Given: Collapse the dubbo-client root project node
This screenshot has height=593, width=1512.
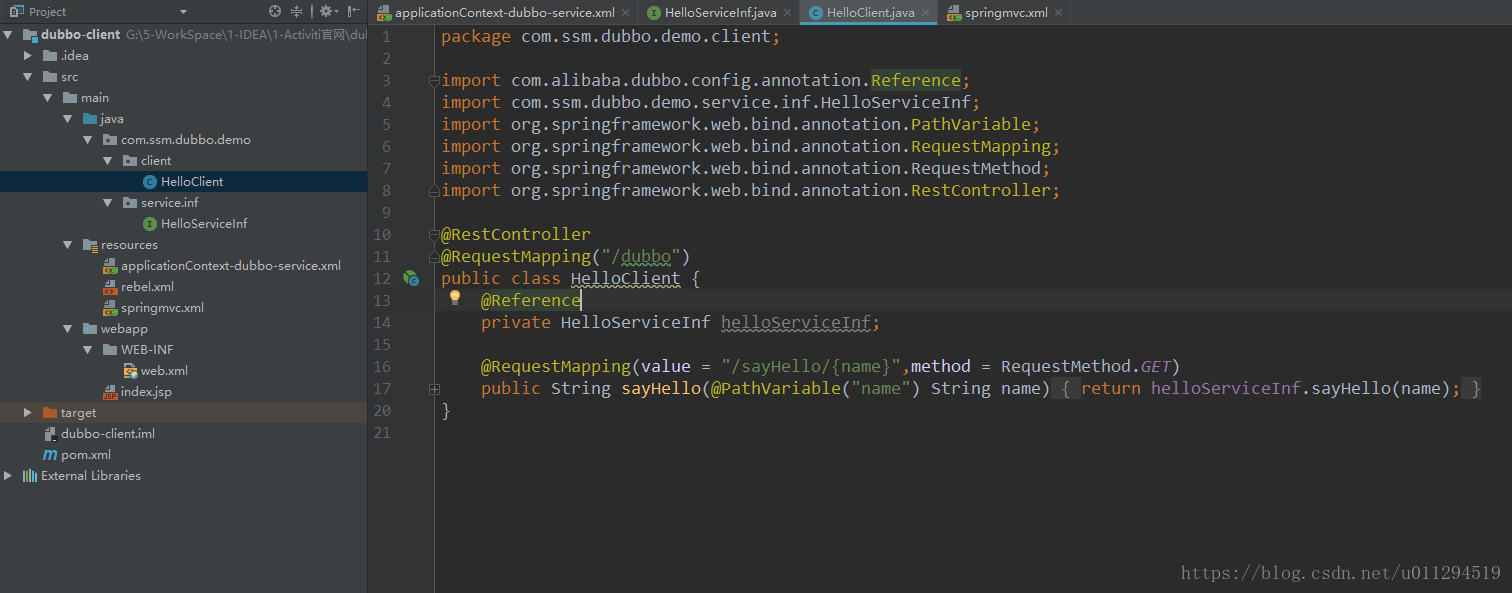Looking at the screenshot, I should pos(8,34).
